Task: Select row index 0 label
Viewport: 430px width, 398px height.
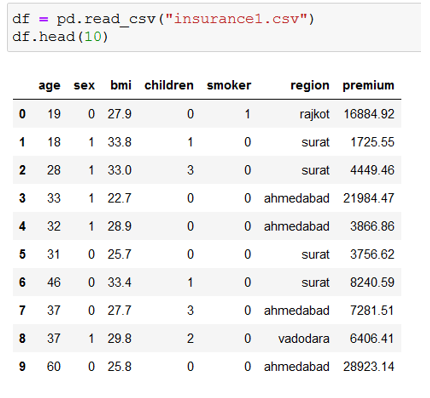Action: 22,114
